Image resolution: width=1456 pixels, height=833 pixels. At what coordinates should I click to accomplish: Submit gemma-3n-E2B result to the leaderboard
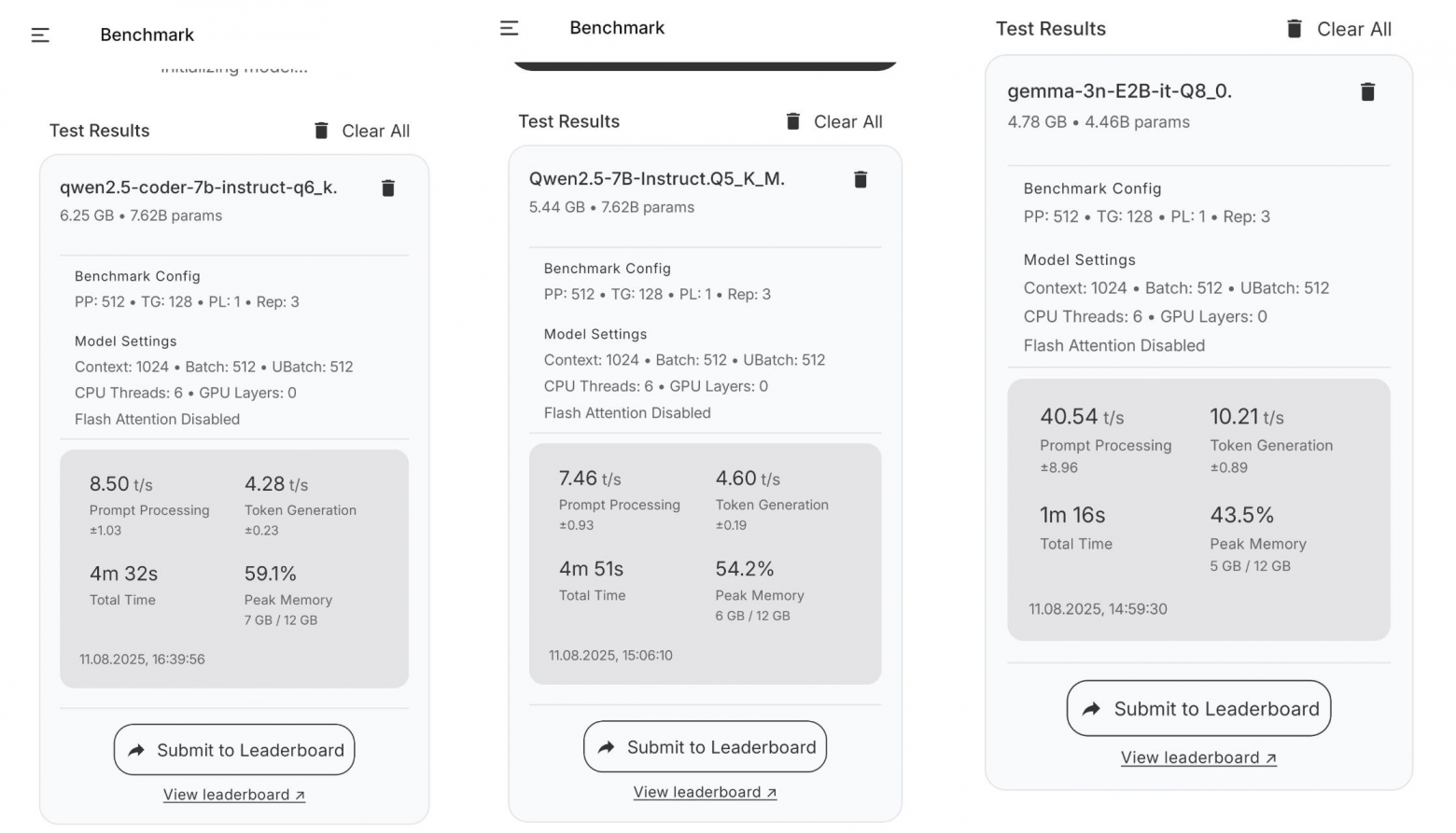1198,709
